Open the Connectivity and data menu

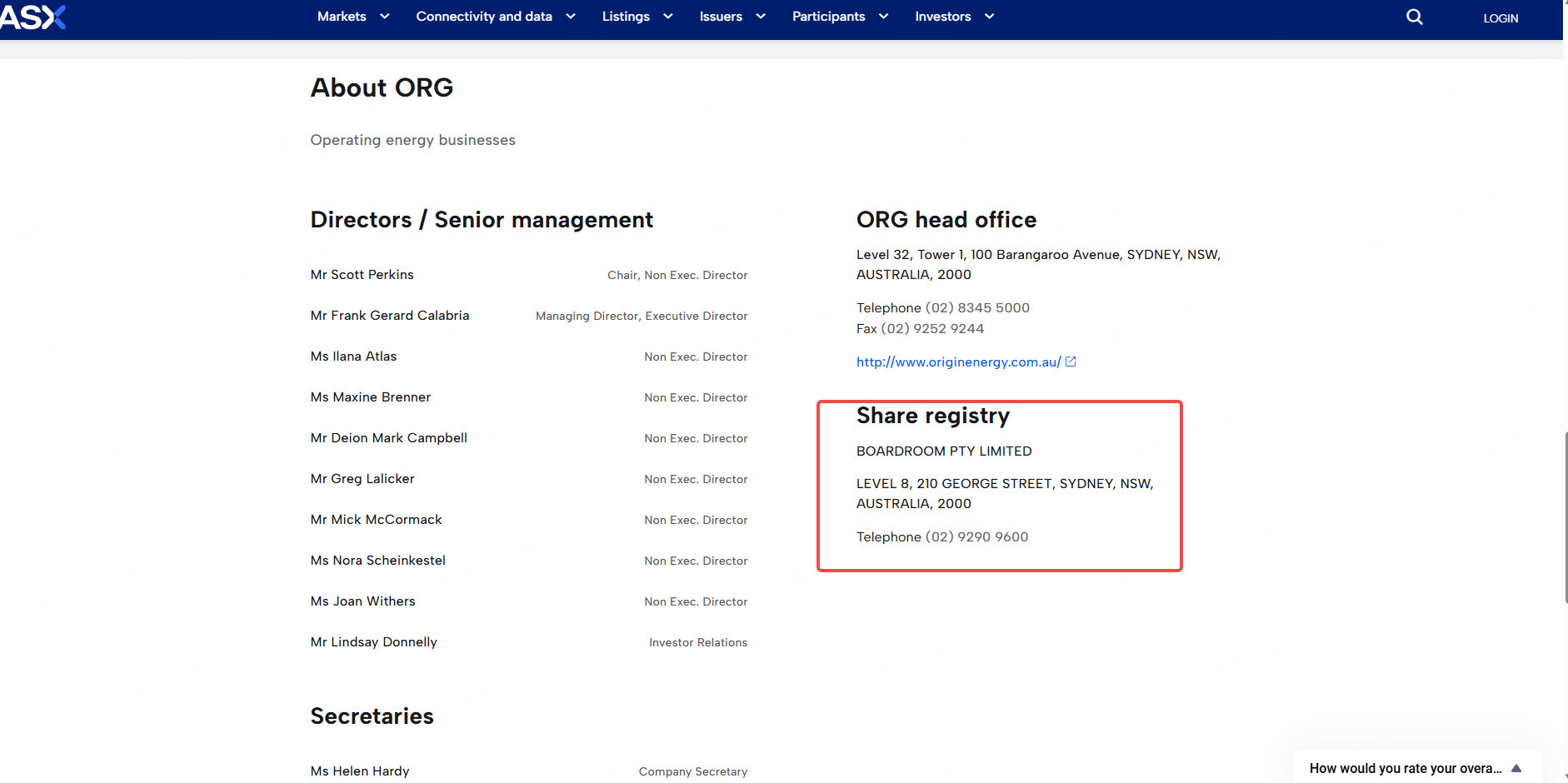pyautogui.click(x=484, y=17)
